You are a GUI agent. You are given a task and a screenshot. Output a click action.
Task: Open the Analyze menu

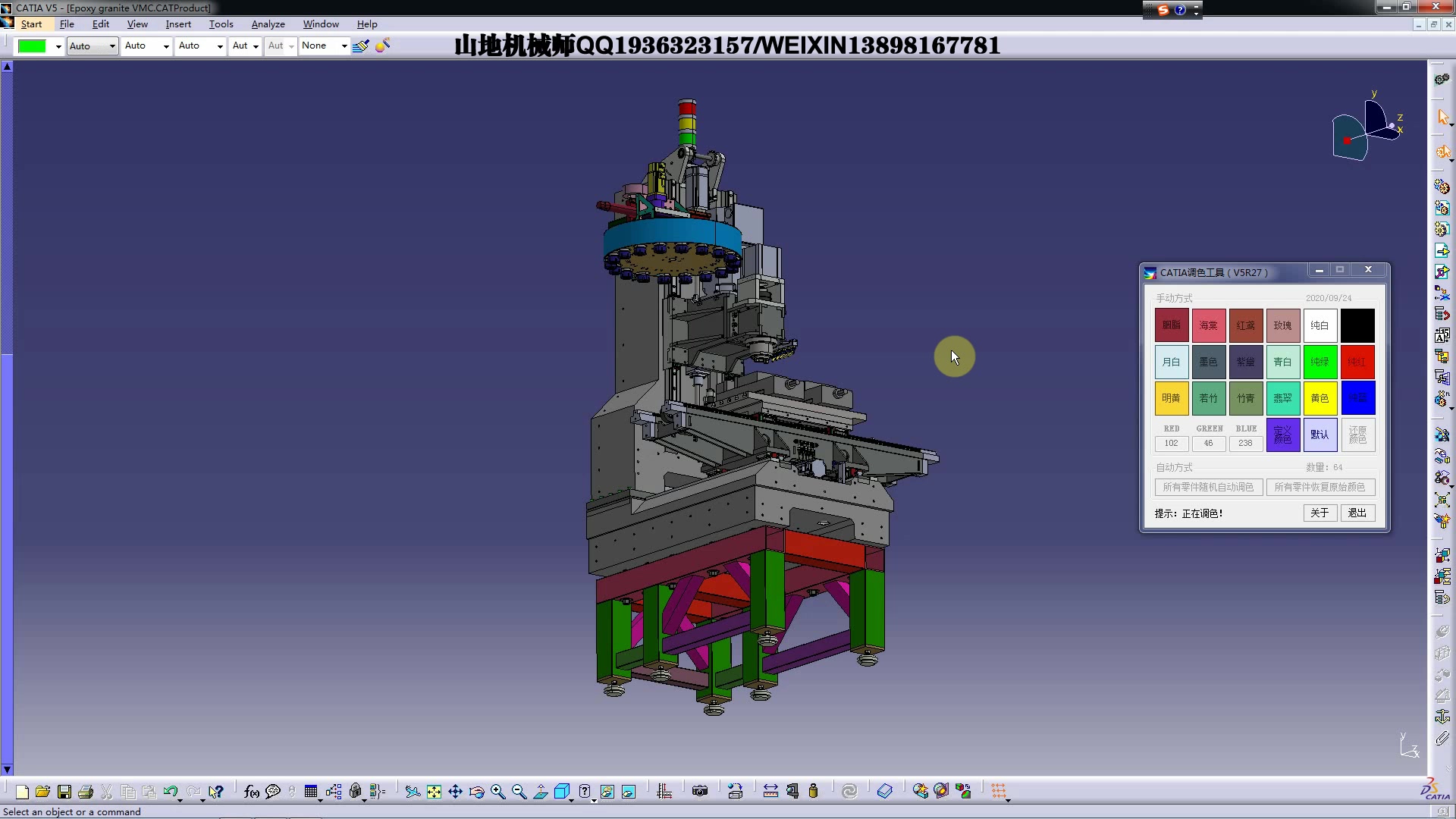coord(268,24)
